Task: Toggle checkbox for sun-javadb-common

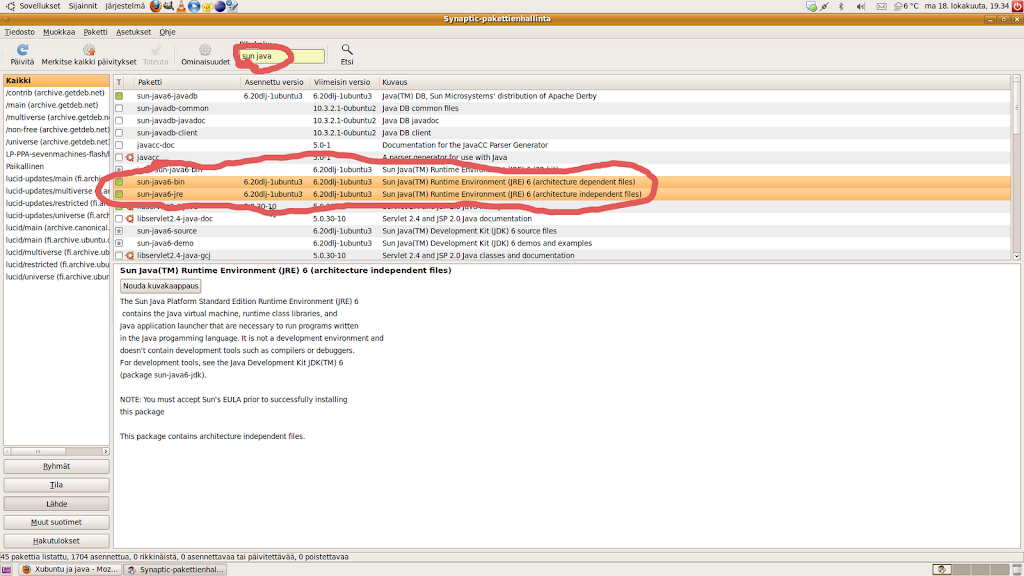Action: tap(119, 108)
